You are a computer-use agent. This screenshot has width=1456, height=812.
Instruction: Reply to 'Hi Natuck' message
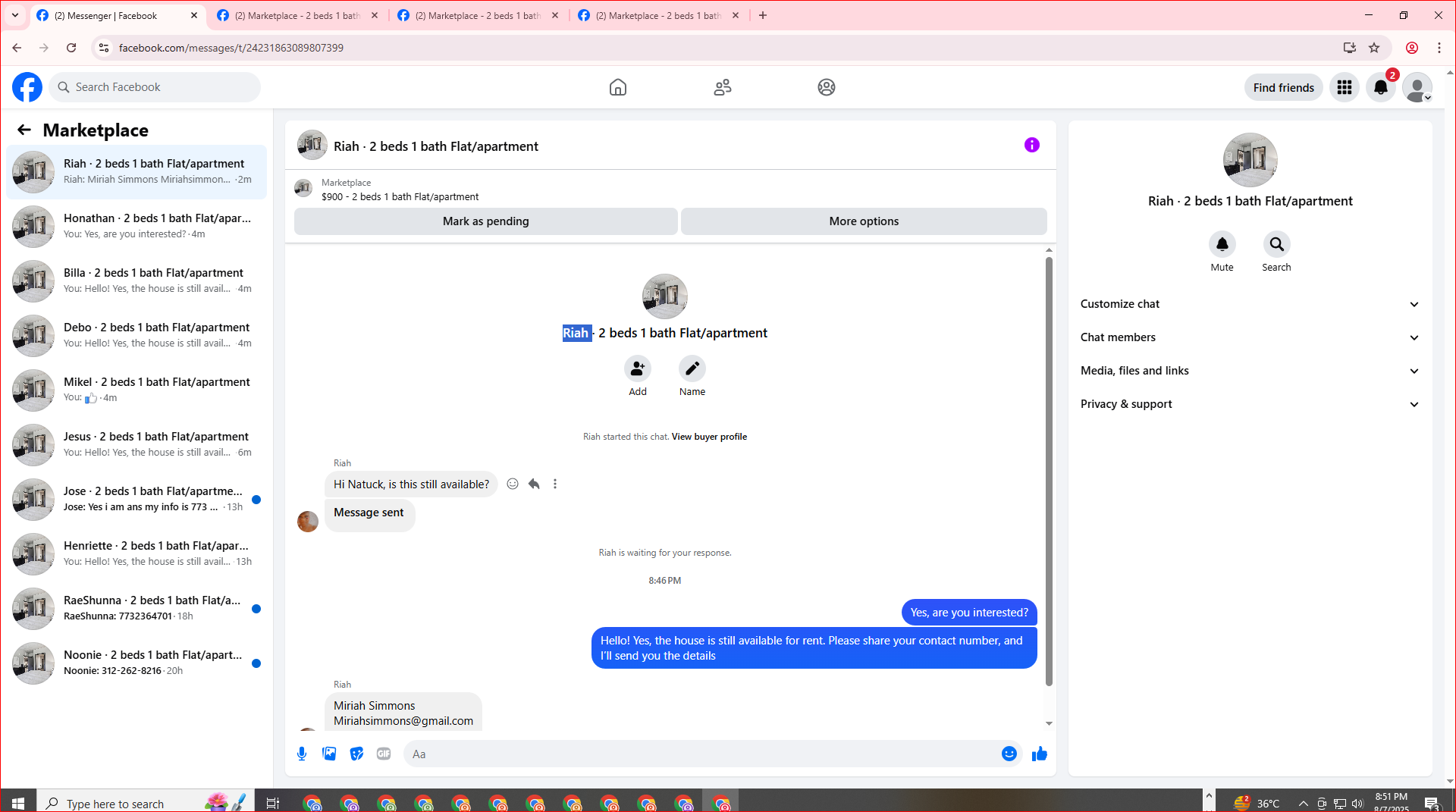tap(534, 484)
